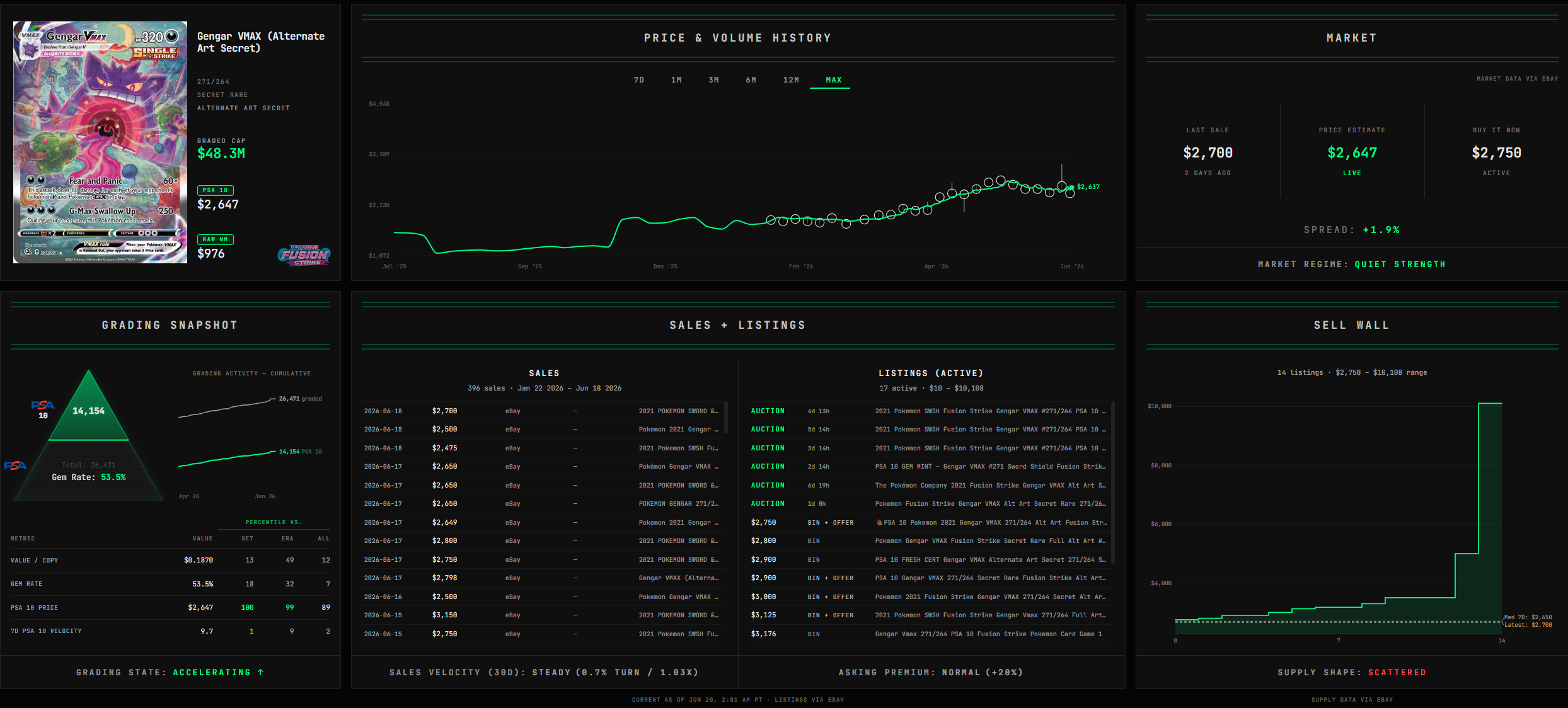Select the RAW NM grade badge
Screen dimensions: 1568x708
[x=216, y=239]
